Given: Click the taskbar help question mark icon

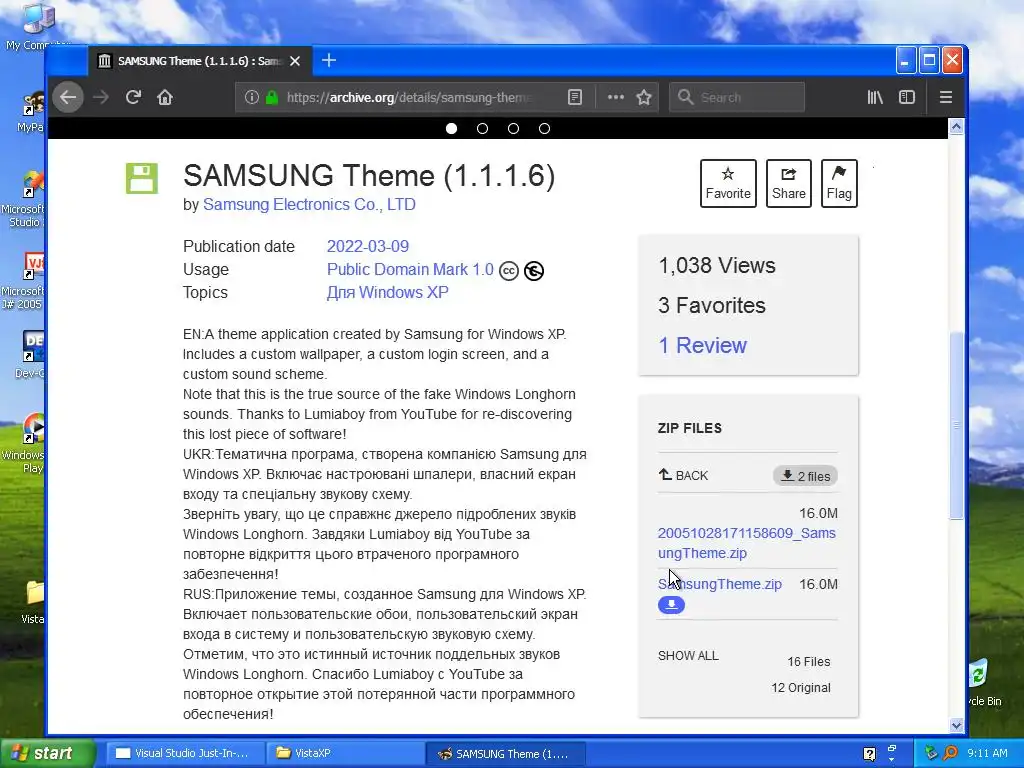Looking at the screenshot, I should coord(869,754).
